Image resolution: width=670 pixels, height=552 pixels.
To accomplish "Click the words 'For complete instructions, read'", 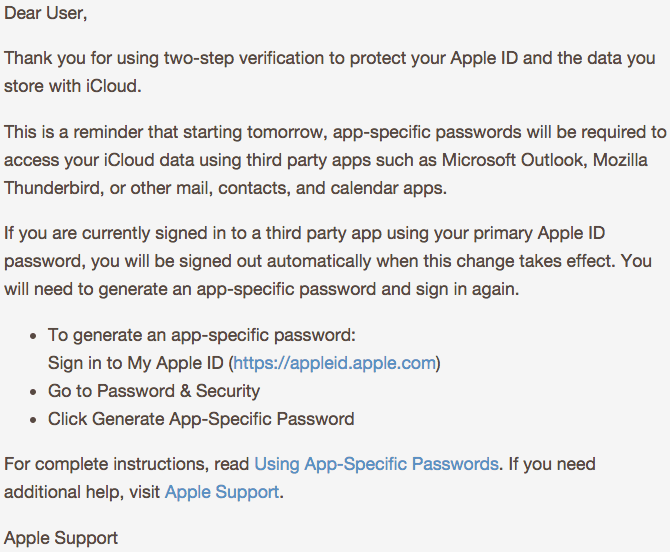I will tap(126, 464).
